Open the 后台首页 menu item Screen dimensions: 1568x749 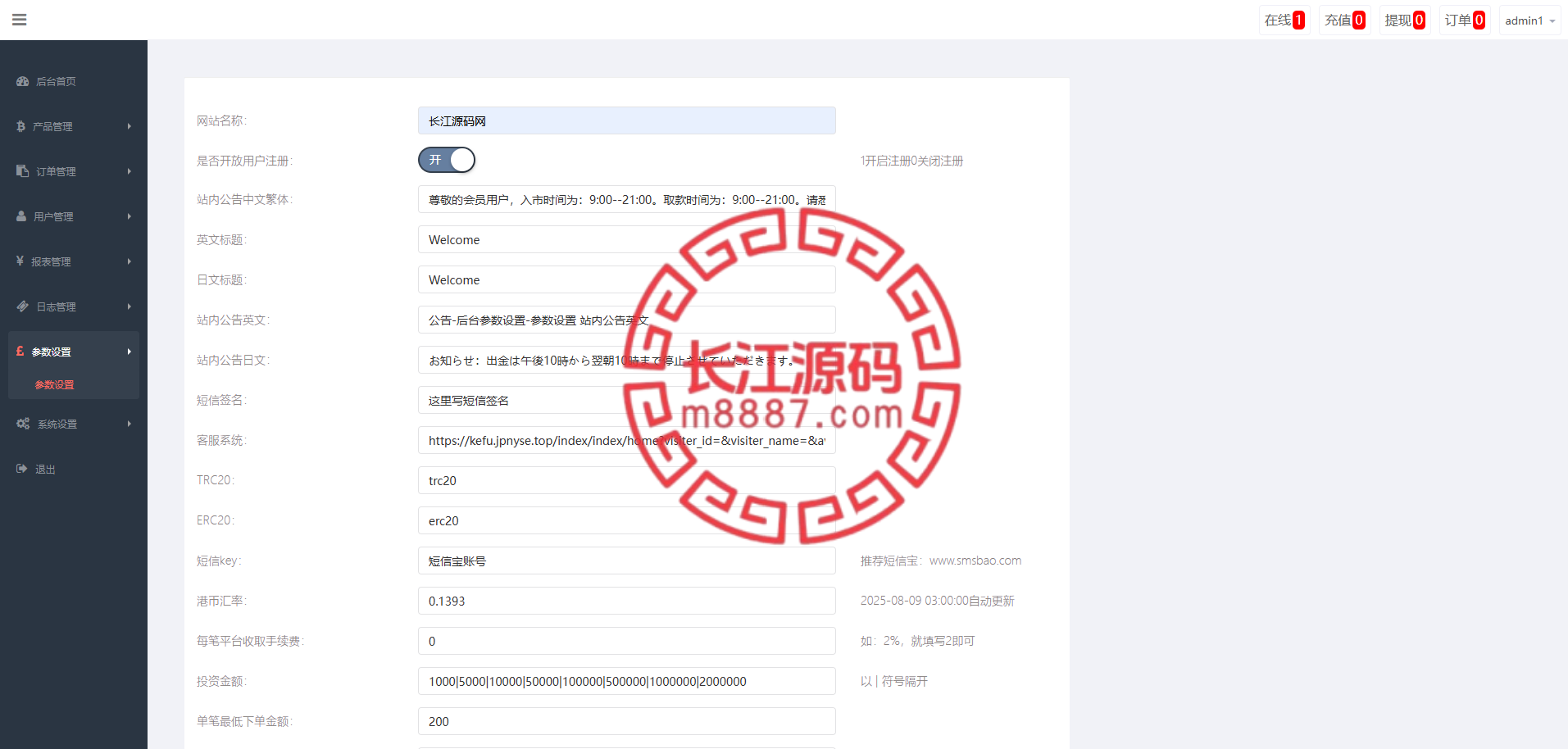coord(74,81)
